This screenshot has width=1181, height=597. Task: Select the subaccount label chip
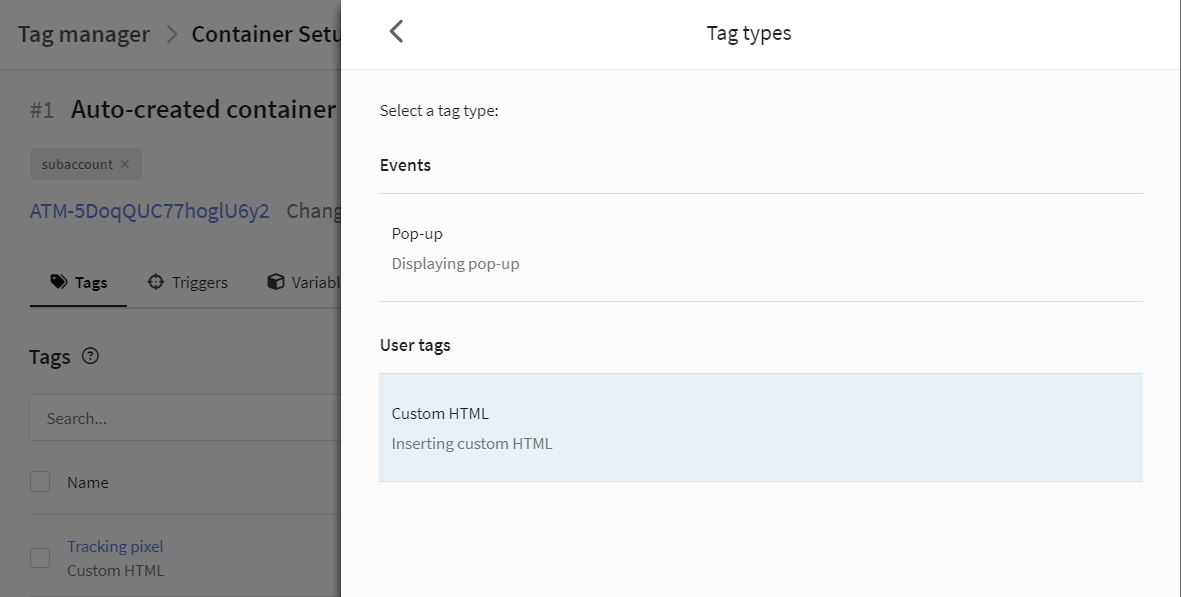[x=86, y=164]
